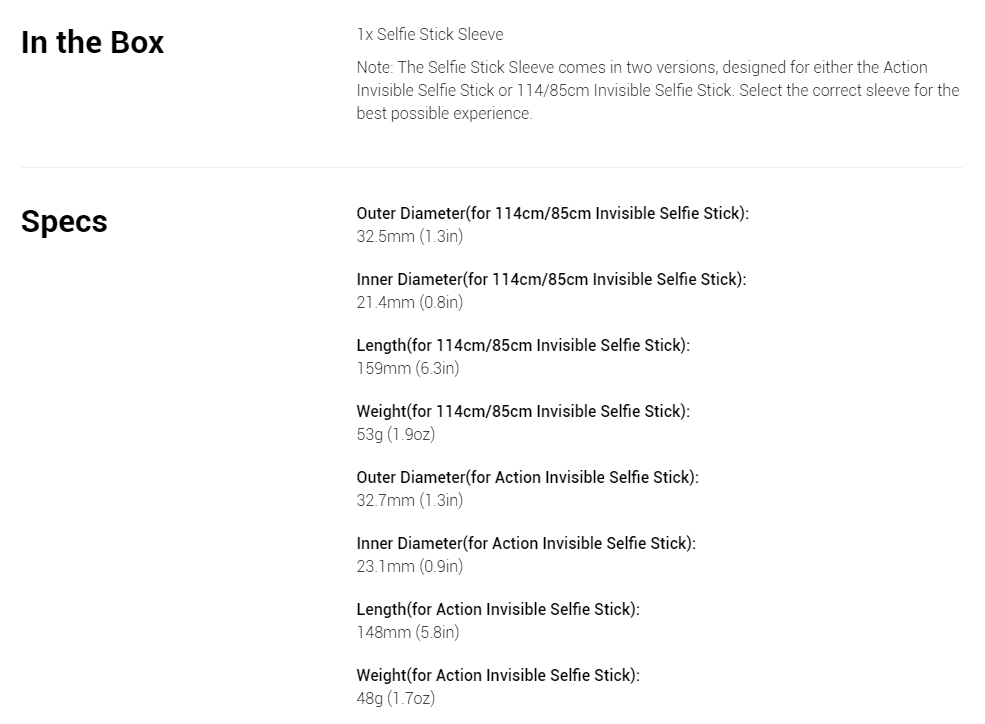Click the 32.7mm (1.3in) value

[x=410, y=500]
